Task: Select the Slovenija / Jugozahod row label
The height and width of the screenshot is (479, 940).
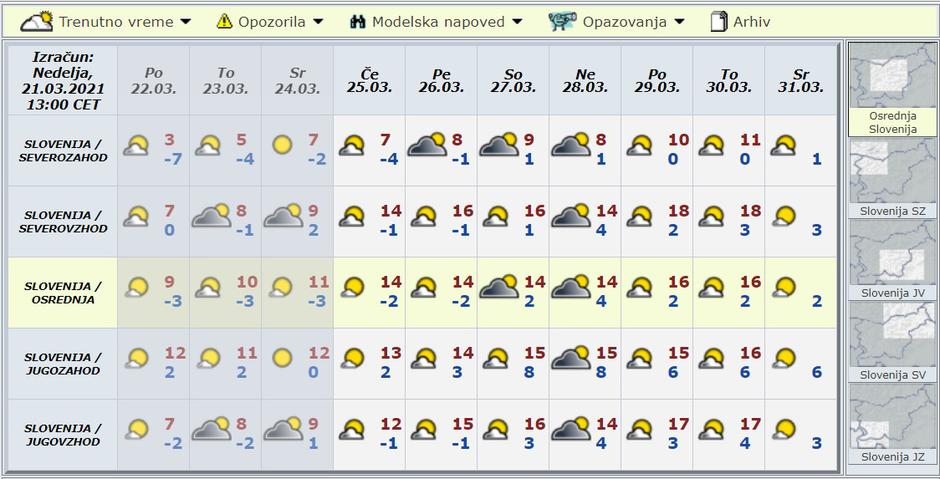Action: 62,364
